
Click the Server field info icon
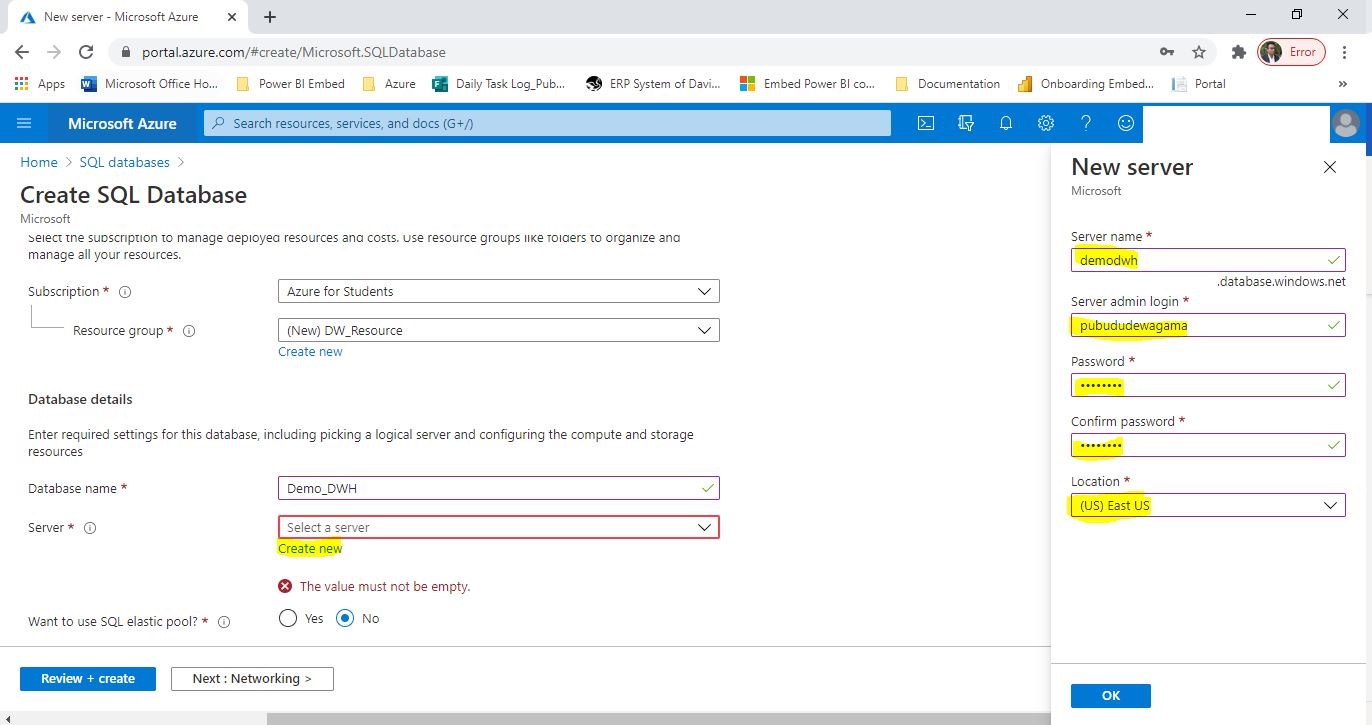(x=90, y=528)
